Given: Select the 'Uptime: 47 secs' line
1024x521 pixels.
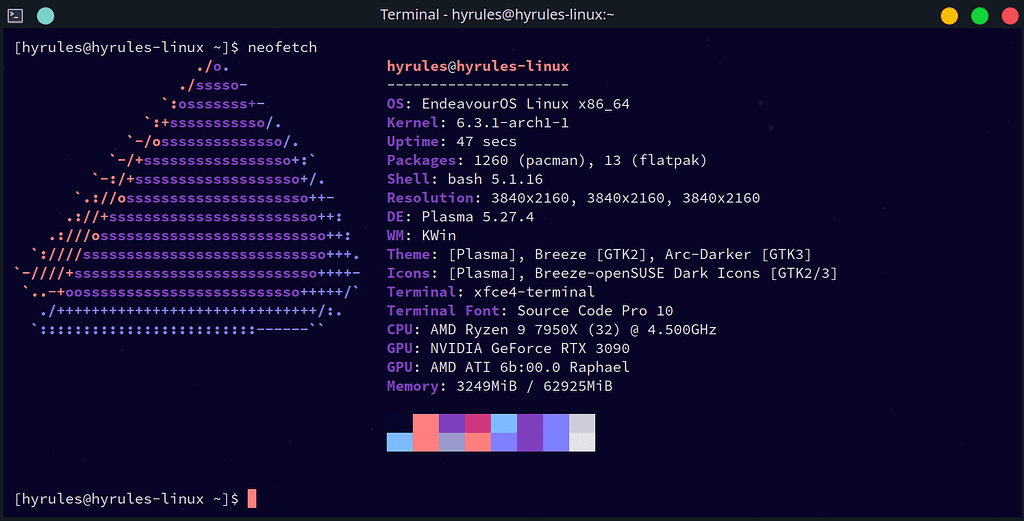Looking at the screenshot, I should coord(451,142).
